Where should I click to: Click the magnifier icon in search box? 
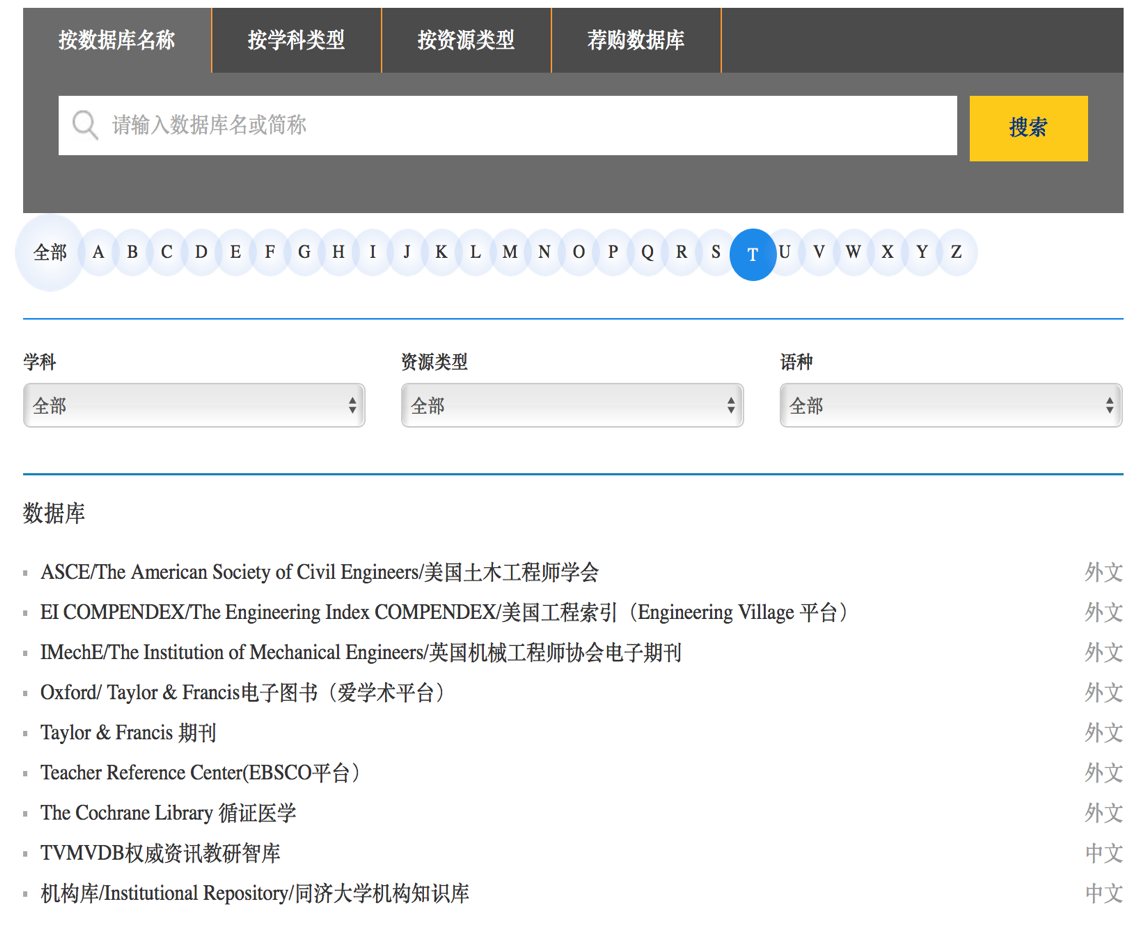pyautogui.click(x=86, y=126)
